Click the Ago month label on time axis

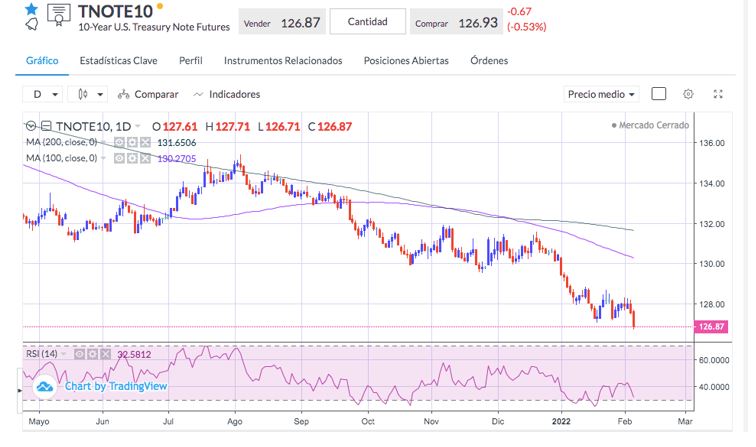pyautogui.click(x=235, y=421)
